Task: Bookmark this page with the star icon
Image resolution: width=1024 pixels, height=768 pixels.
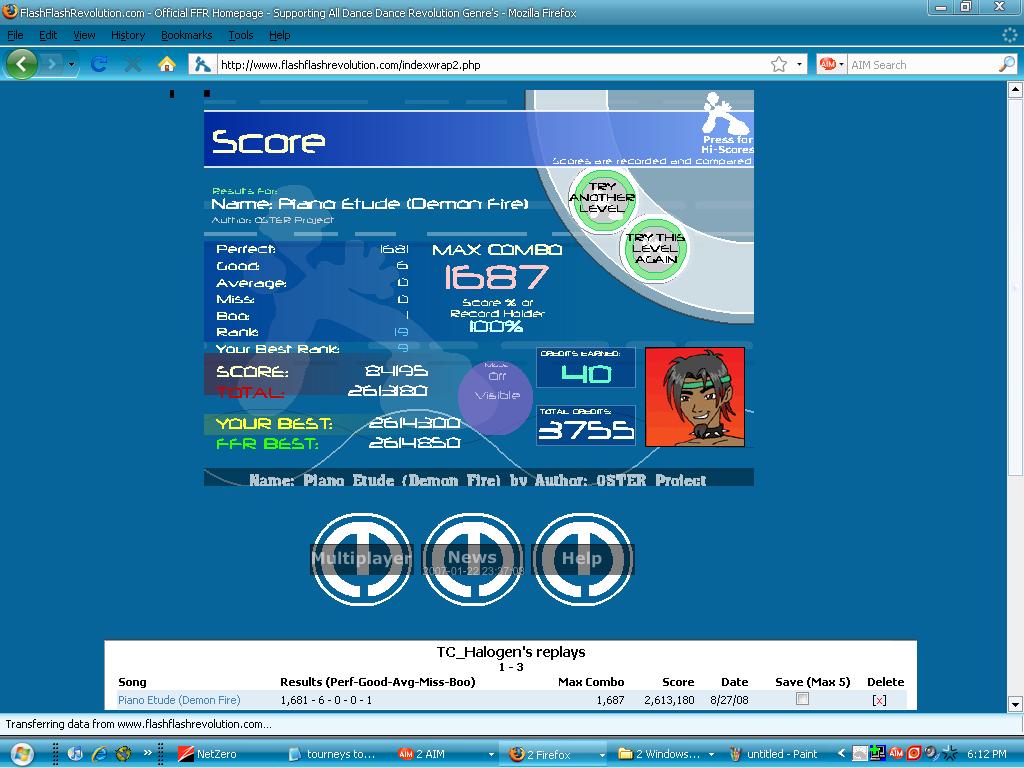Action: pyautogui.click(x=778, y=64)
